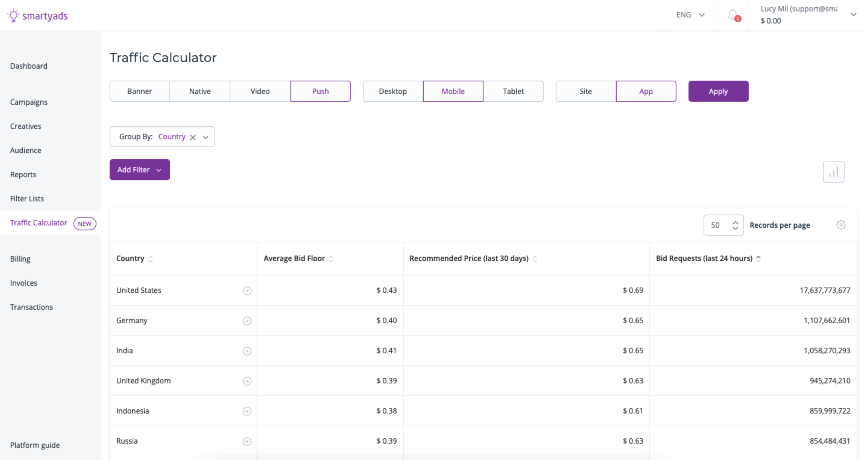Go to Reports in the sidebar
Image resolution: width=864 pixels, height=460 pixels.
click(x=23, y=175)
